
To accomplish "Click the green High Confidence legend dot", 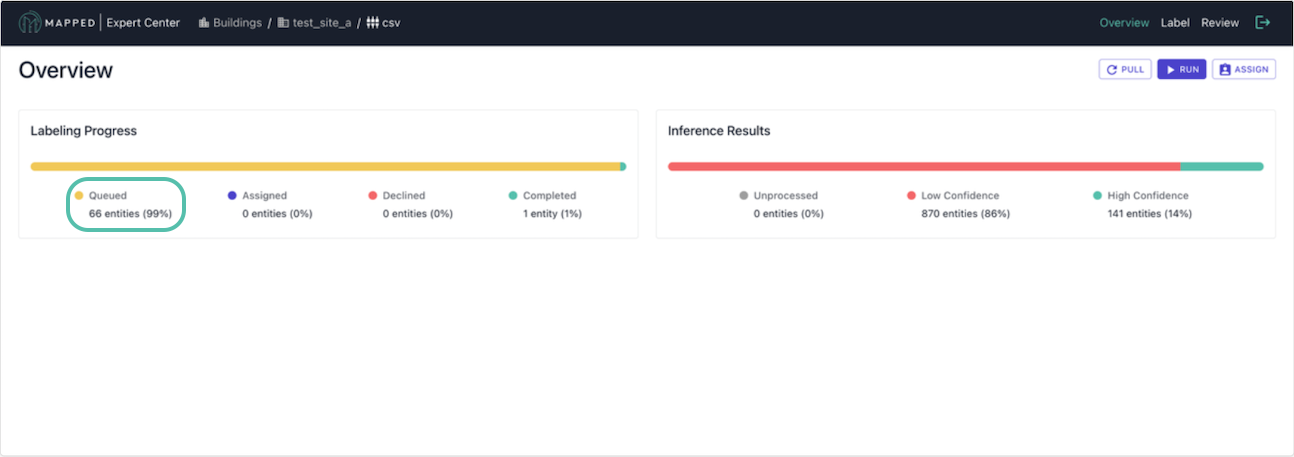I will coord(1097,196).
